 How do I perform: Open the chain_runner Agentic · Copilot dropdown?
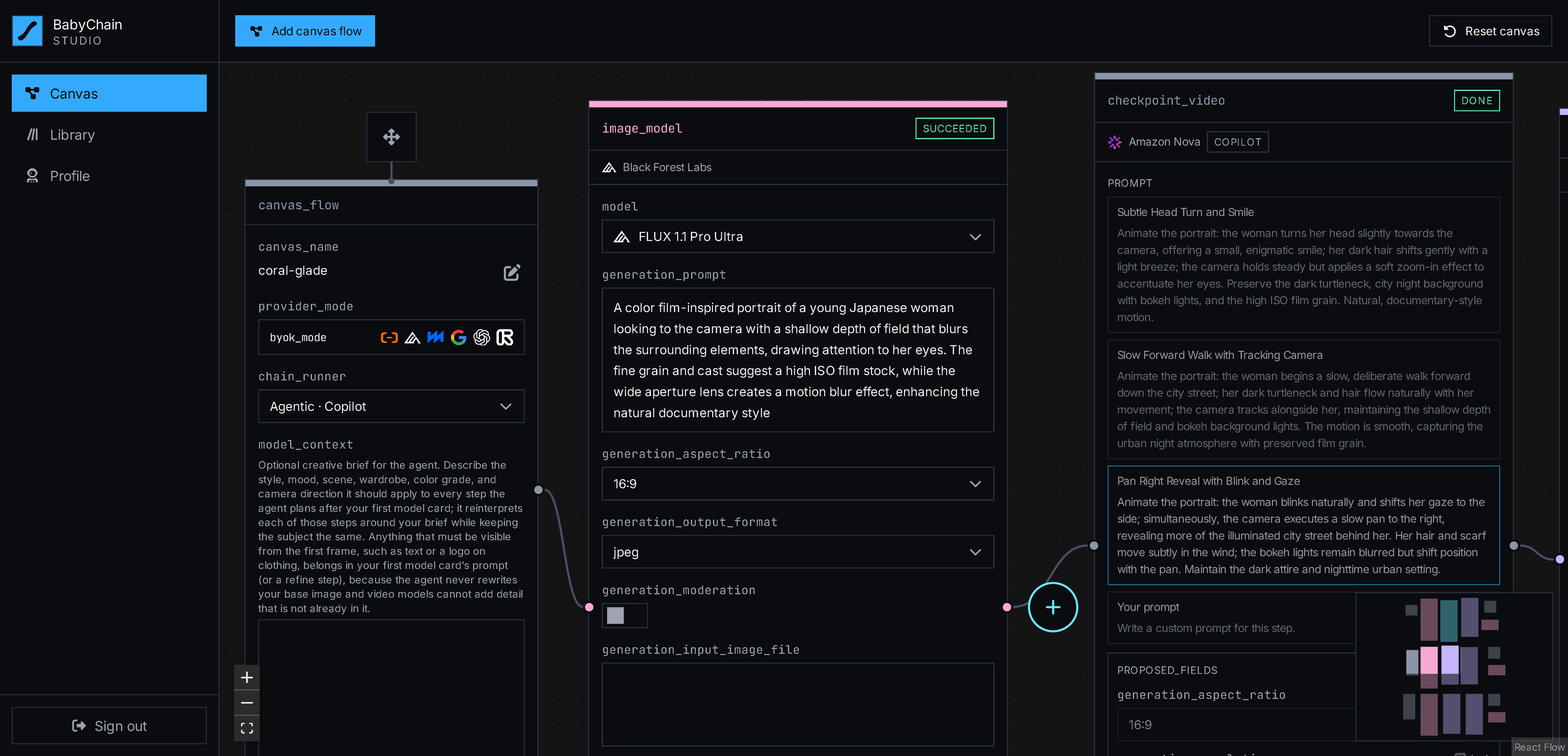point(392,406)
